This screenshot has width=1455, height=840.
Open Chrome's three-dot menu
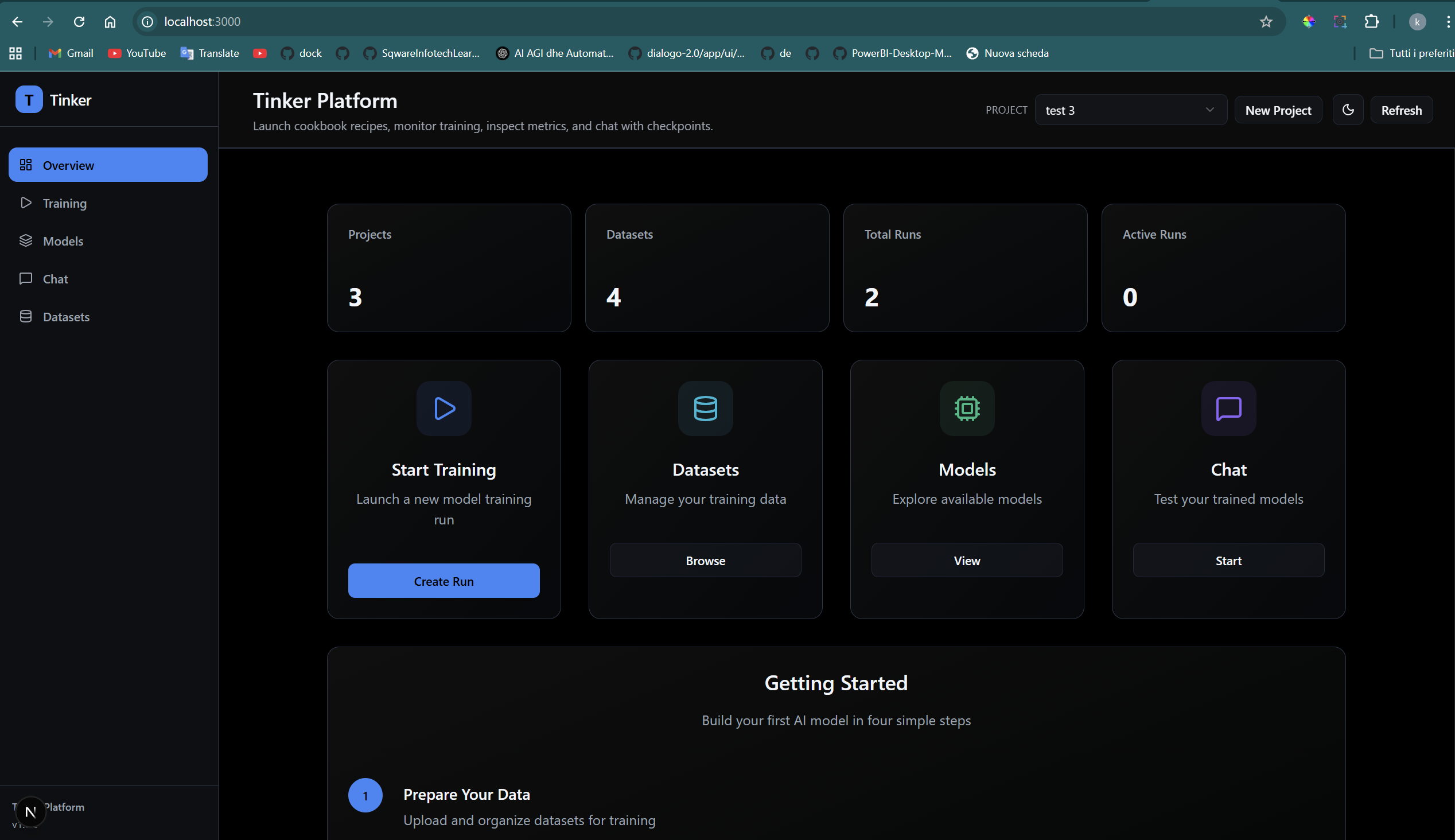(1447, 21)
